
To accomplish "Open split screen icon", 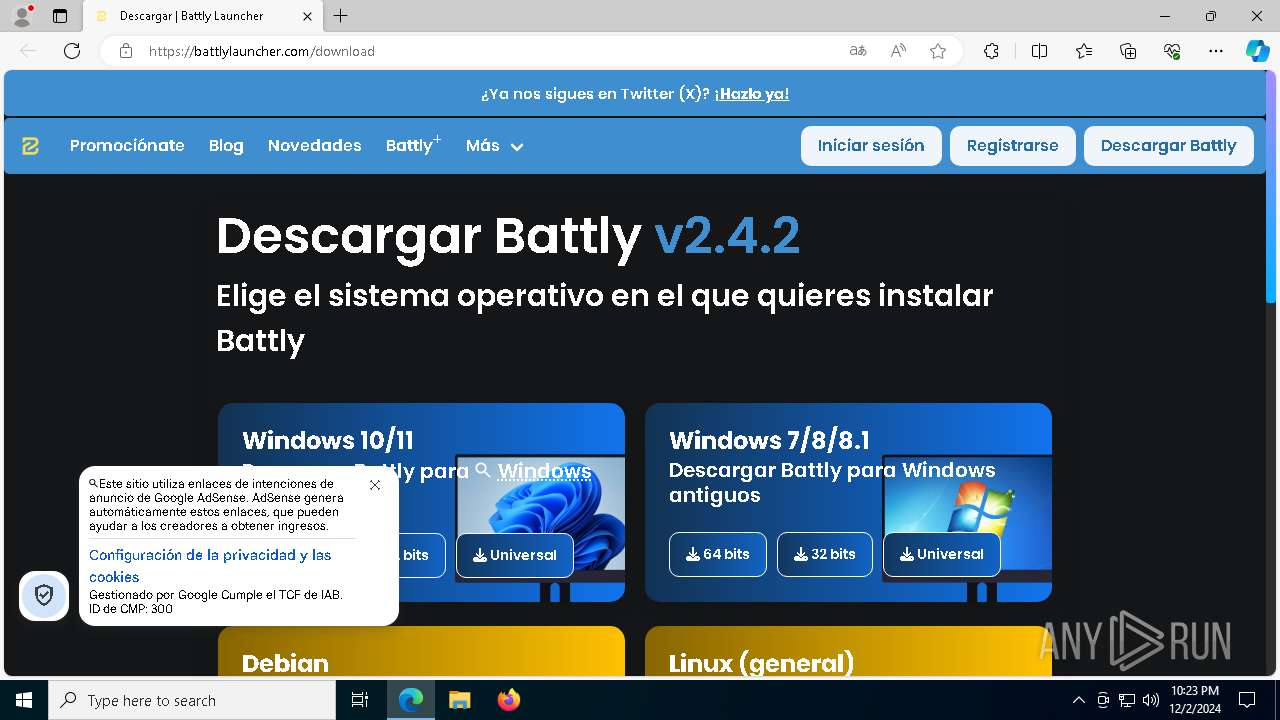I will coord(1039,51).
